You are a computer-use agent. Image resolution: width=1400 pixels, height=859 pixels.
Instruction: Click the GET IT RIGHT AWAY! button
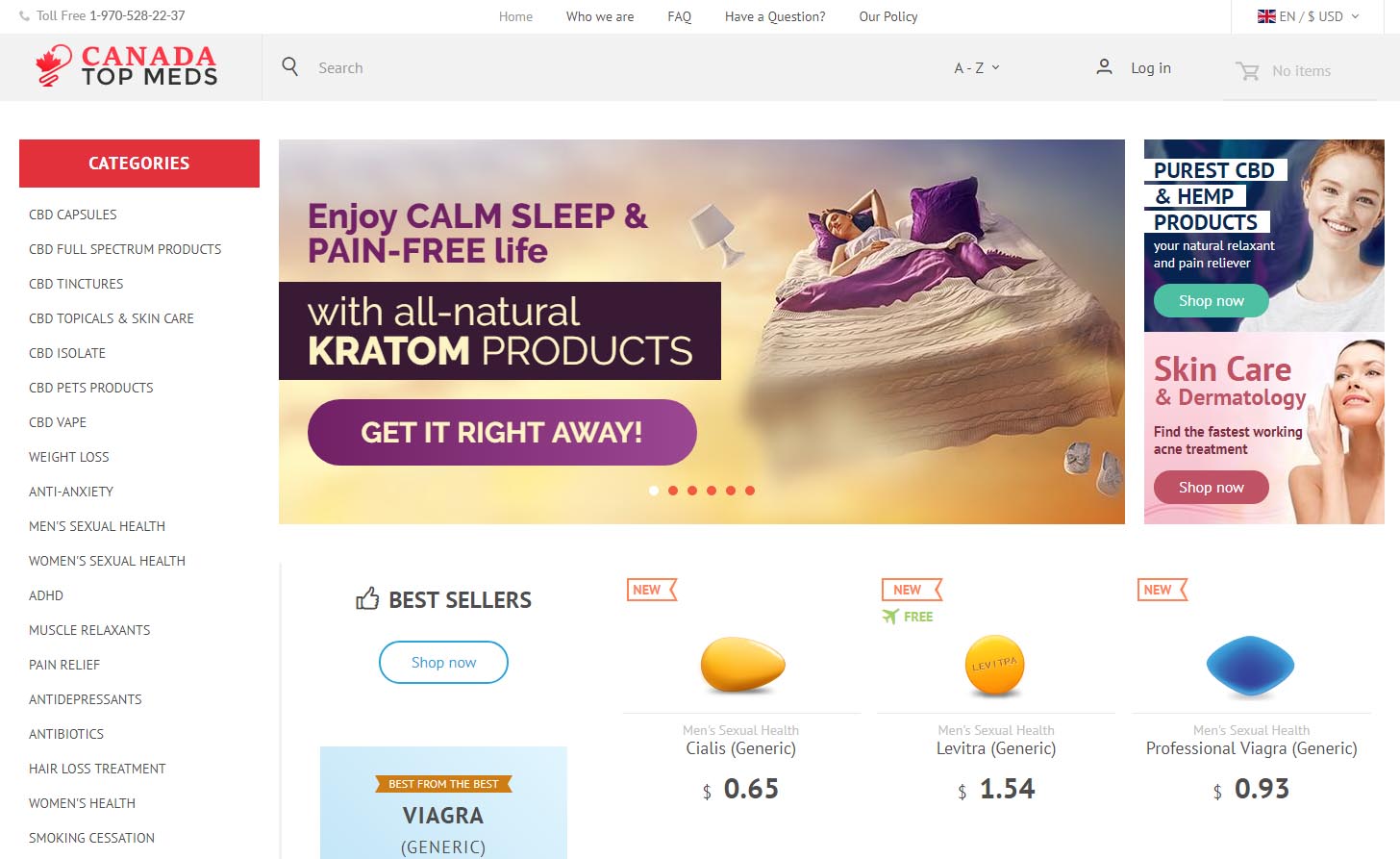click(x=502, y=432)
